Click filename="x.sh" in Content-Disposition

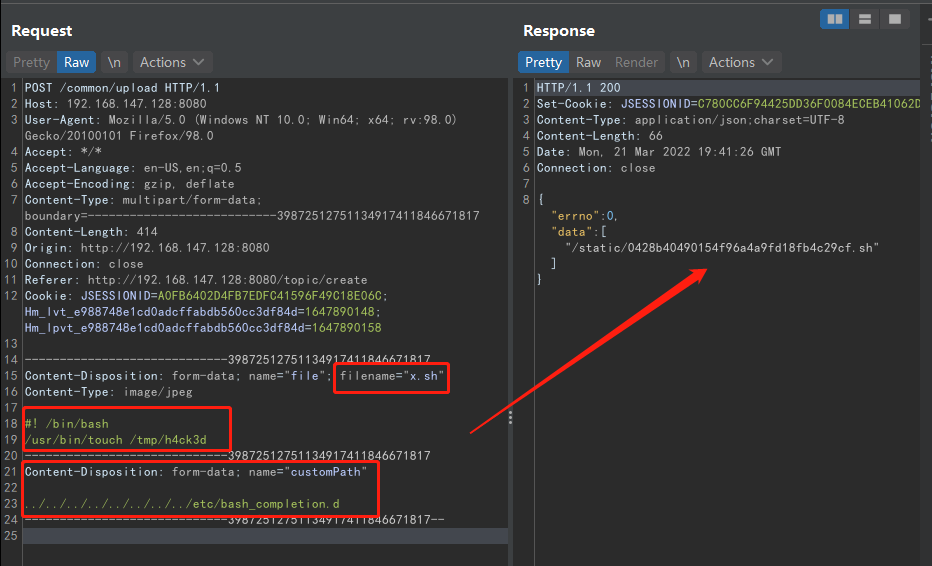coord(392,376)
